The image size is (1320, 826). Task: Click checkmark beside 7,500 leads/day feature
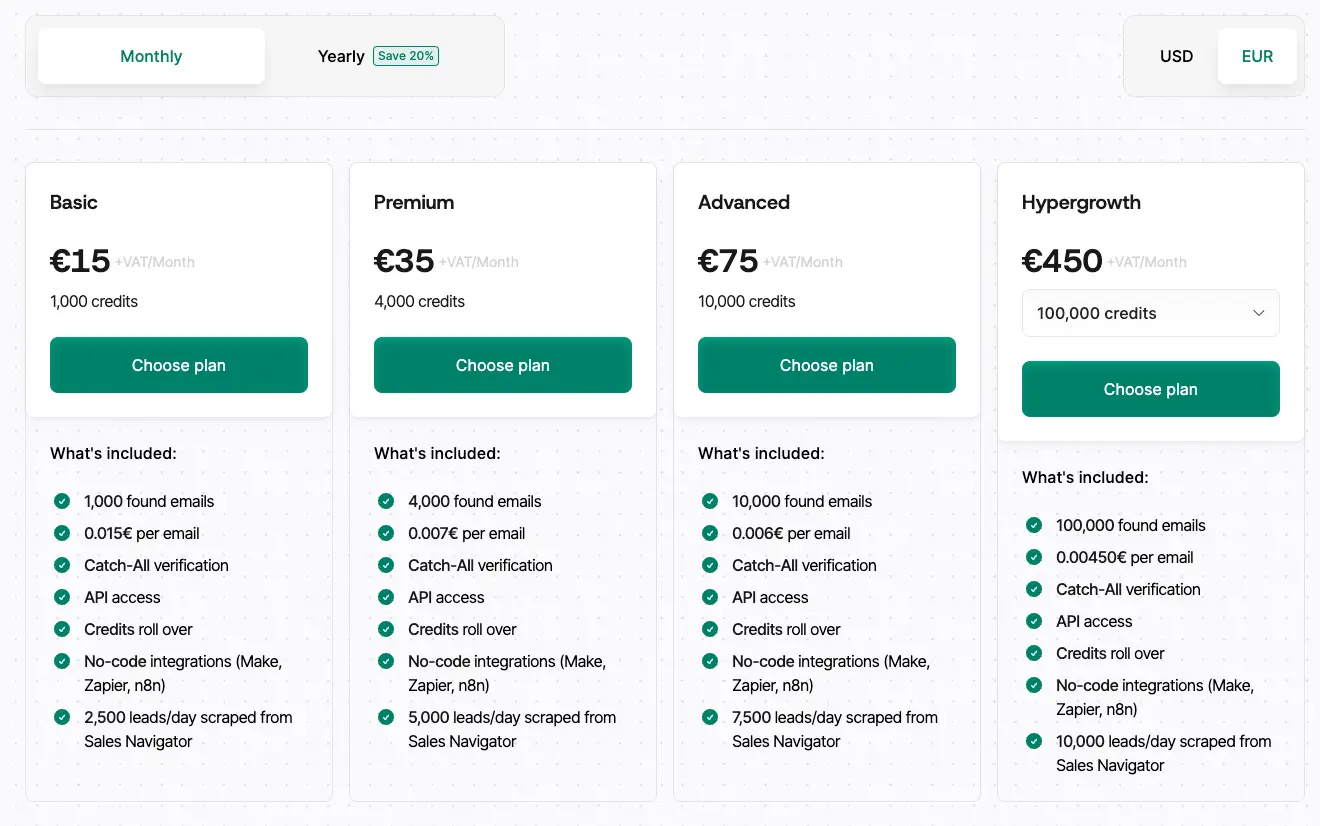coord(710,717)
